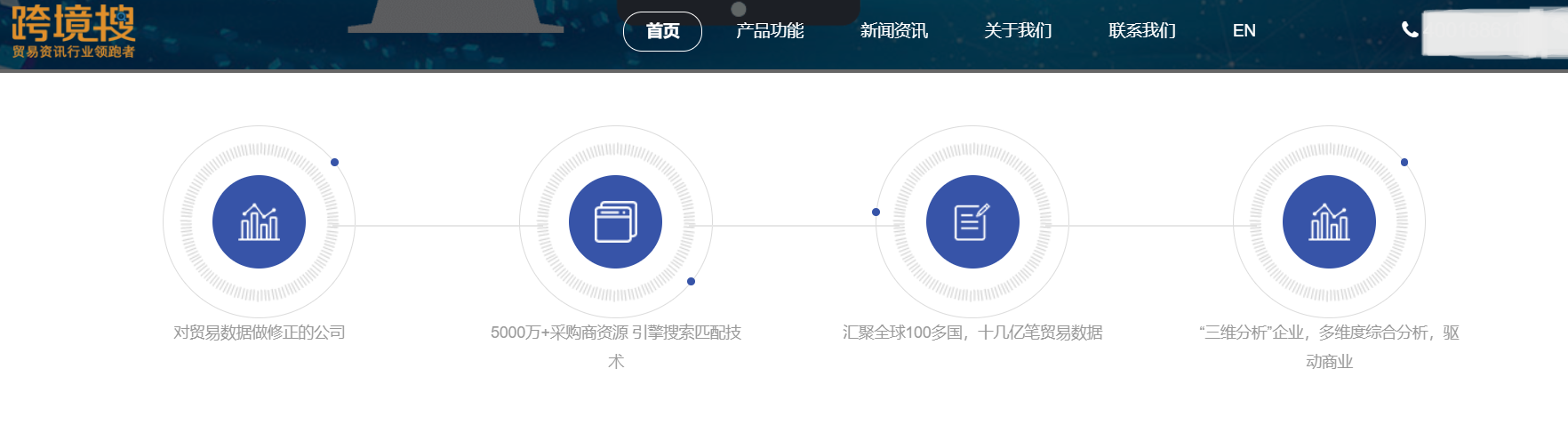This screenshot has width=1568, height=441.
Task: Select the document edit icon for 汇聚全球100多国
Action: tap(972, 221)
